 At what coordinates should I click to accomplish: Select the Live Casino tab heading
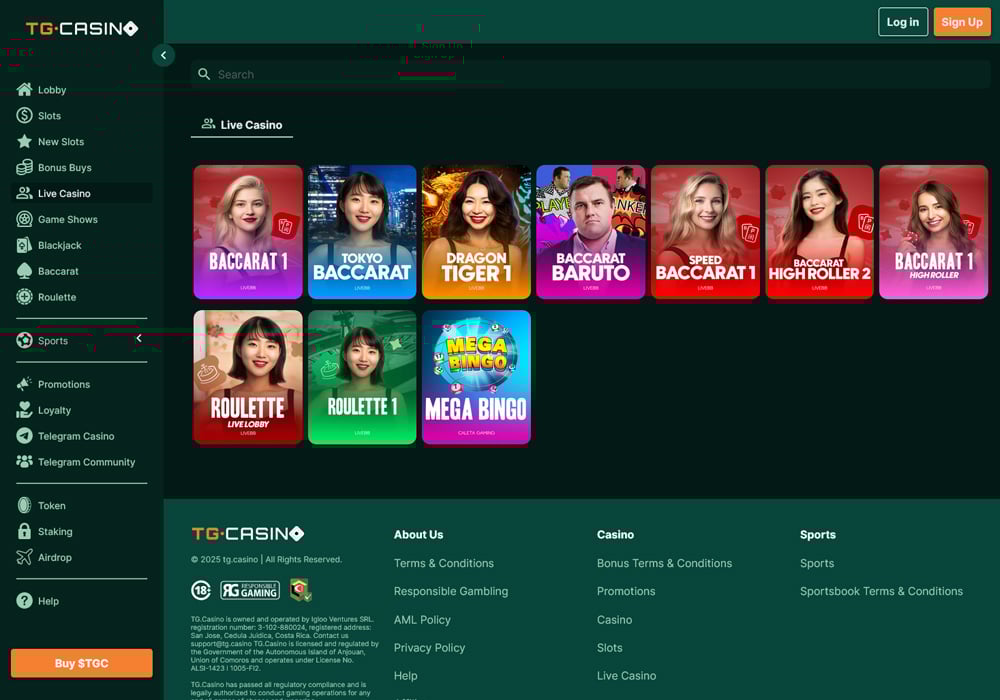(242, 125)
